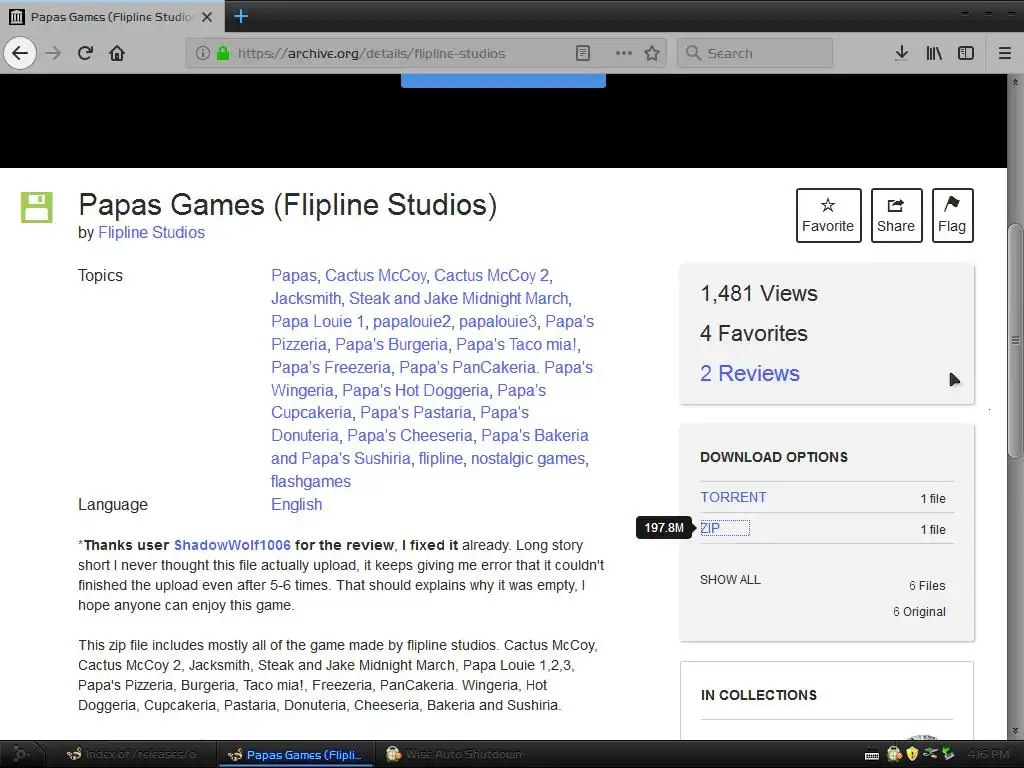Image resolution: width=1024 pixels, height=768 pixels.
Task: Open the Papa Louie 1 topic
Action: pos(317,321)
